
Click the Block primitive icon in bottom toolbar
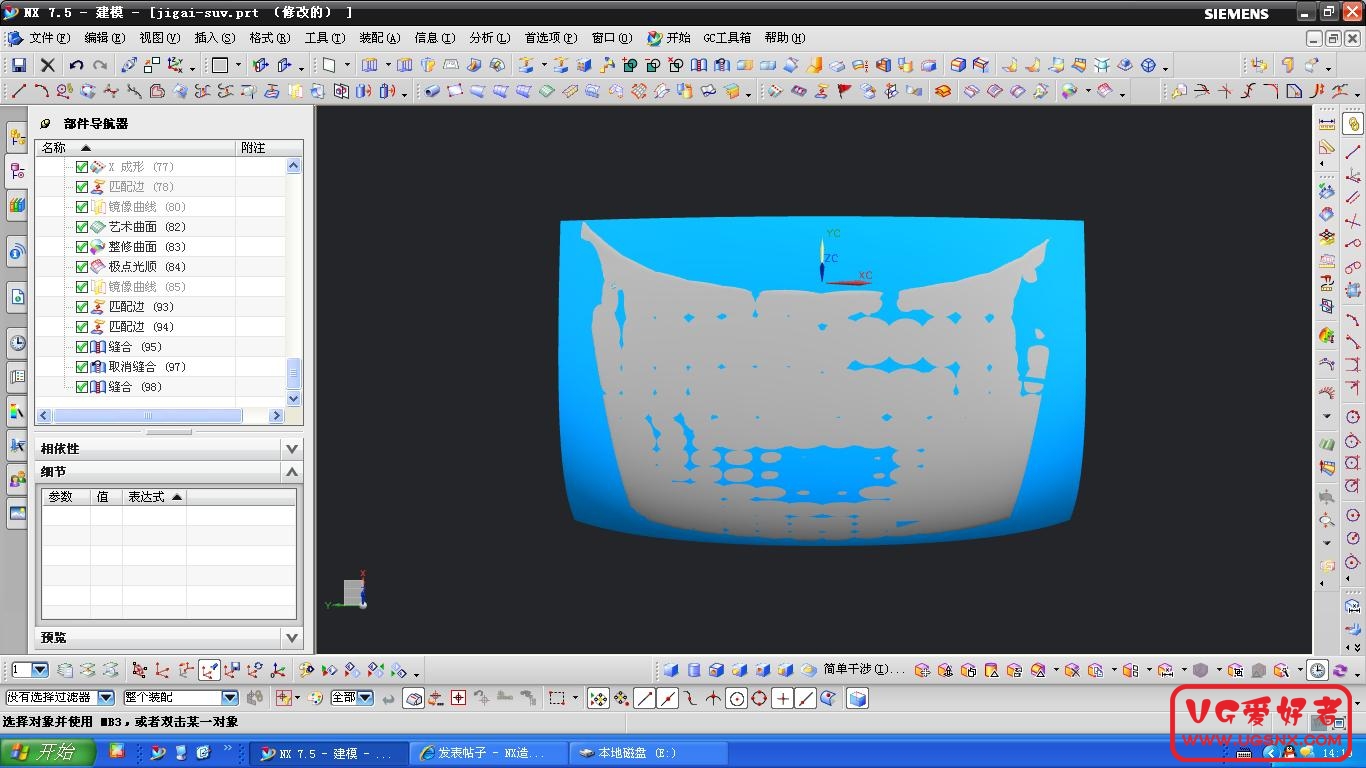pos(671,670)
